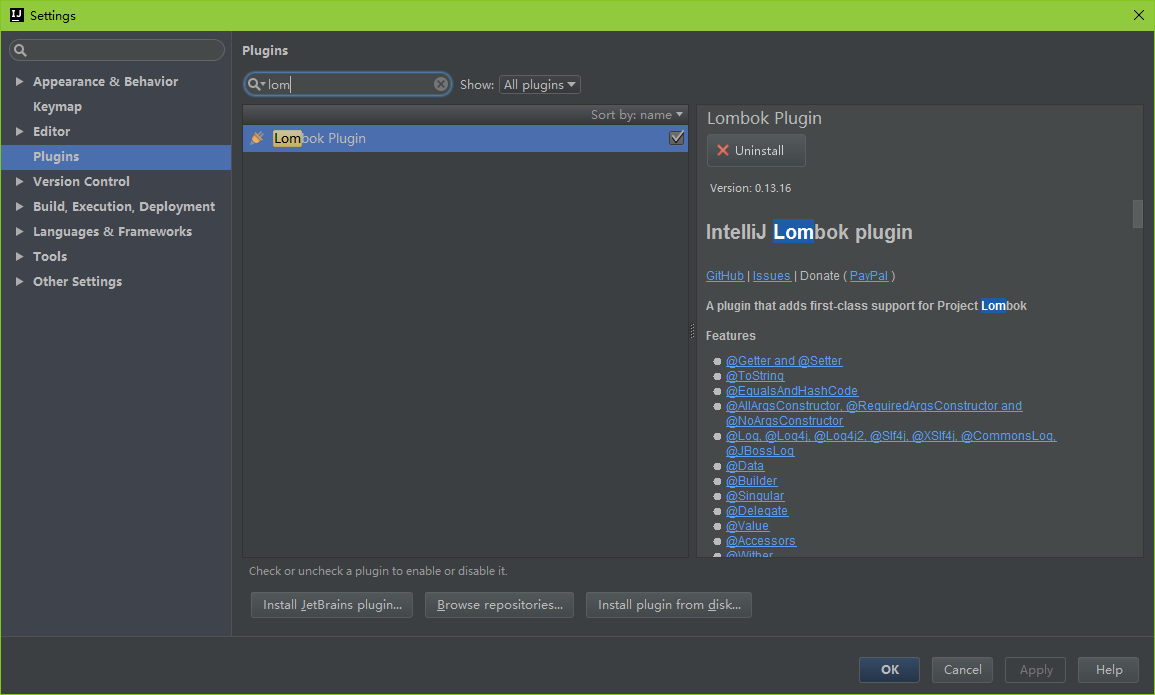
Task: Click the IntelliJ logo in title bar
Action: point(15,15)
